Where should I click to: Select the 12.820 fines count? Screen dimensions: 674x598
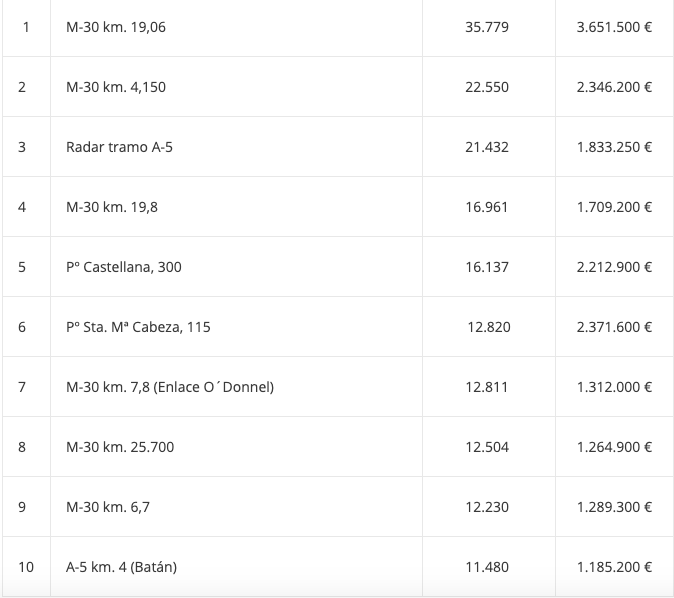[489, 327]
